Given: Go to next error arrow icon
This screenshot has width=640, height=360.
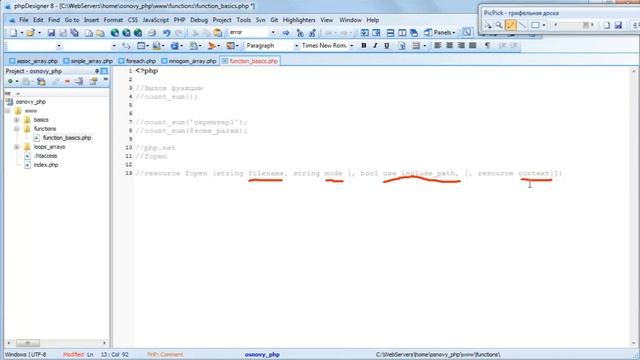Looking at the screenshot, I should [x=286, y=33].
